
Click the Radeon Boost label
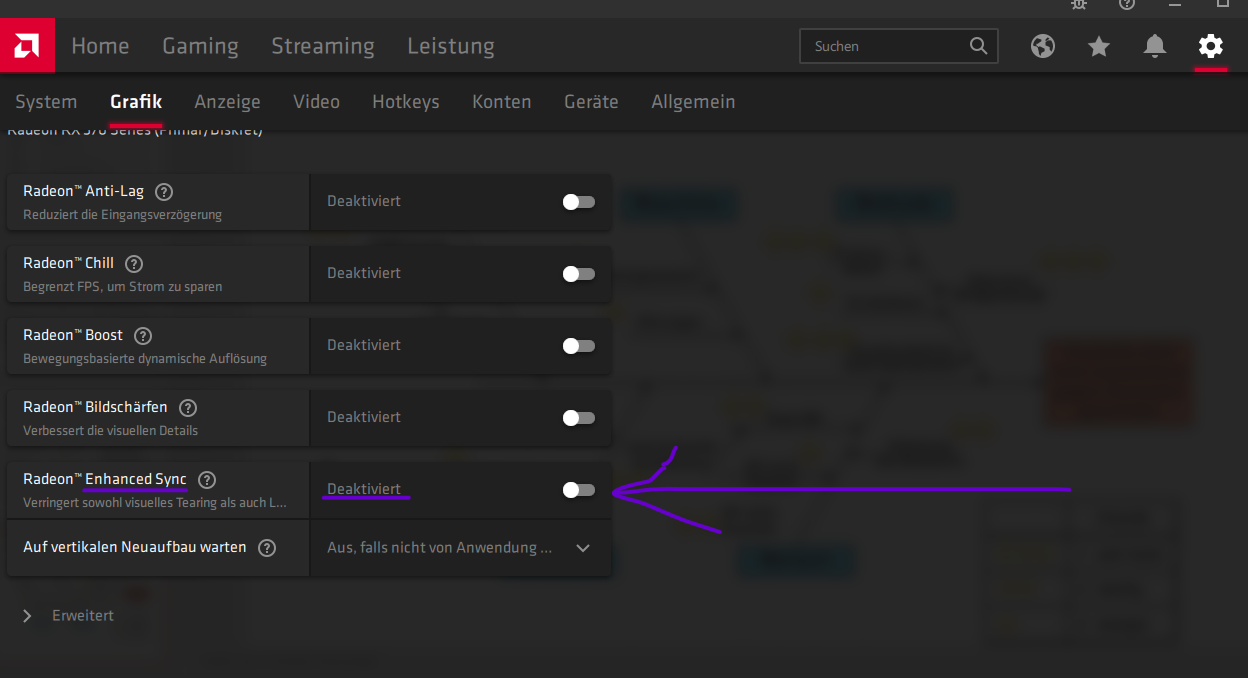[x=73, y=335]
